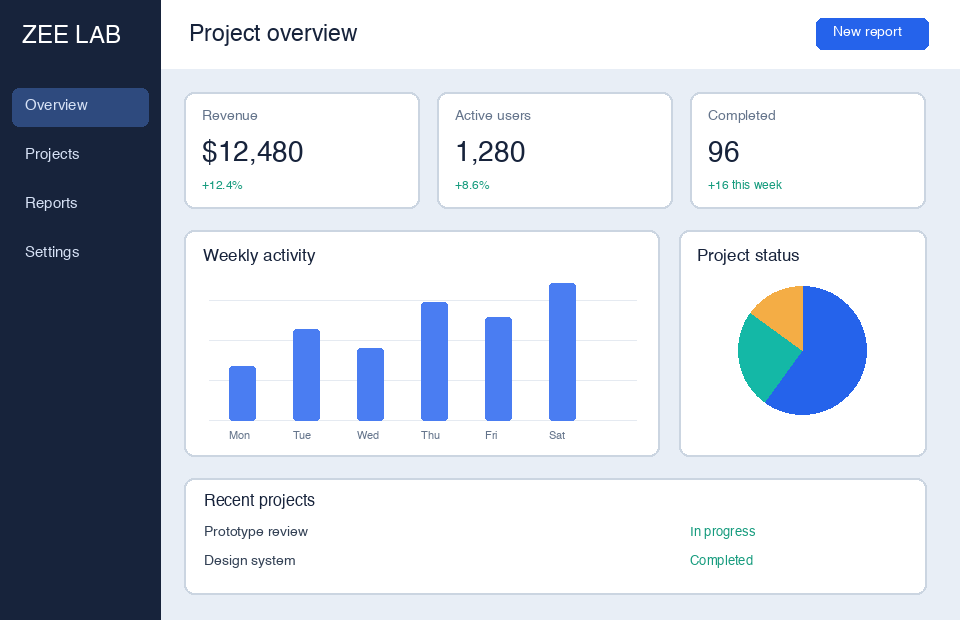The width and height of the screenshot is (960, 620).
Task: Click the ZEE LAB logo text
Action: (71, 34)
